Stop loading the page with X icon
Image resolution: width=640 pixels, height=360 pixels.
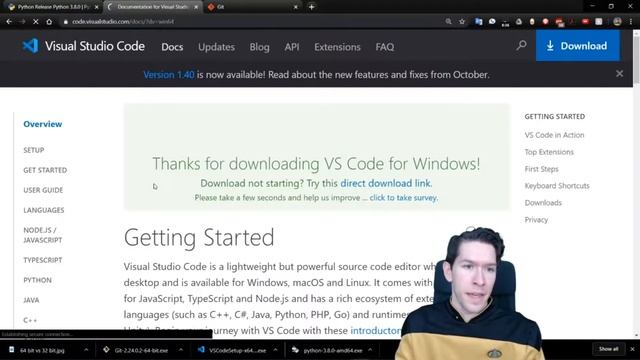point(36,22)
